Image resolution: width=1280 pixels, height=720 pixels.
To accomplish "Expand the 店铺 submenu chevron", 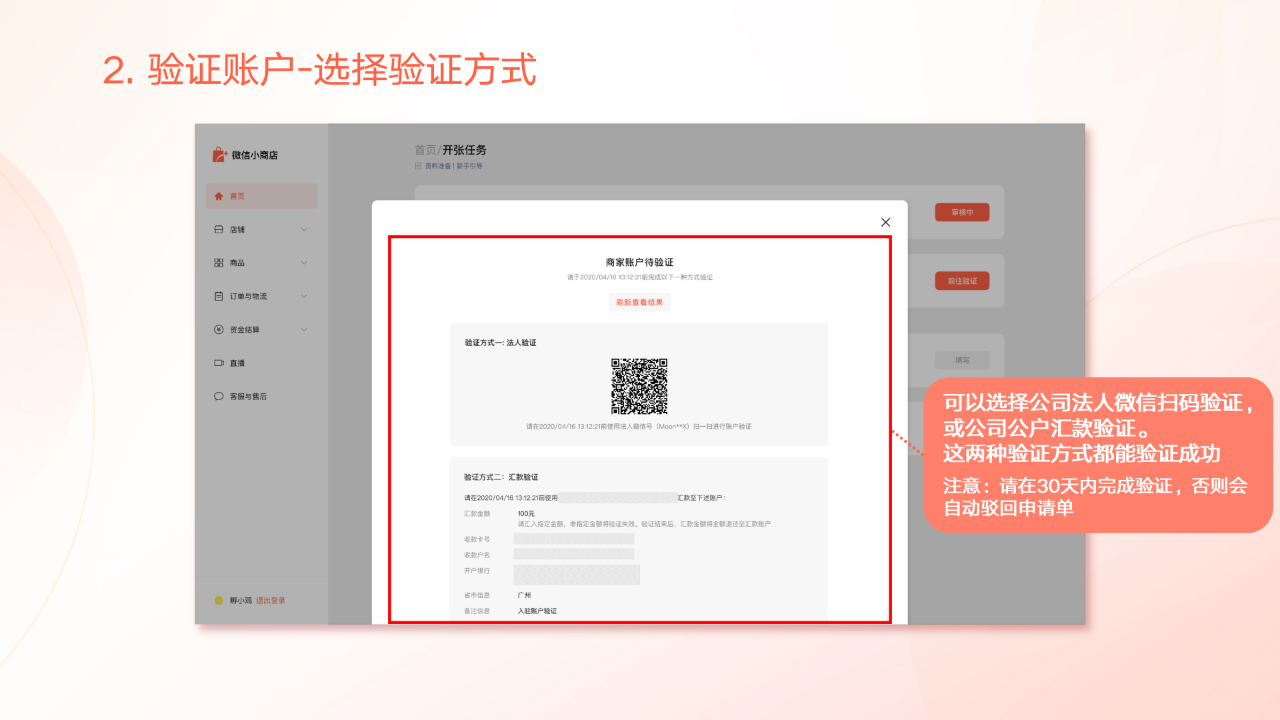I will [x=304, y=229].
